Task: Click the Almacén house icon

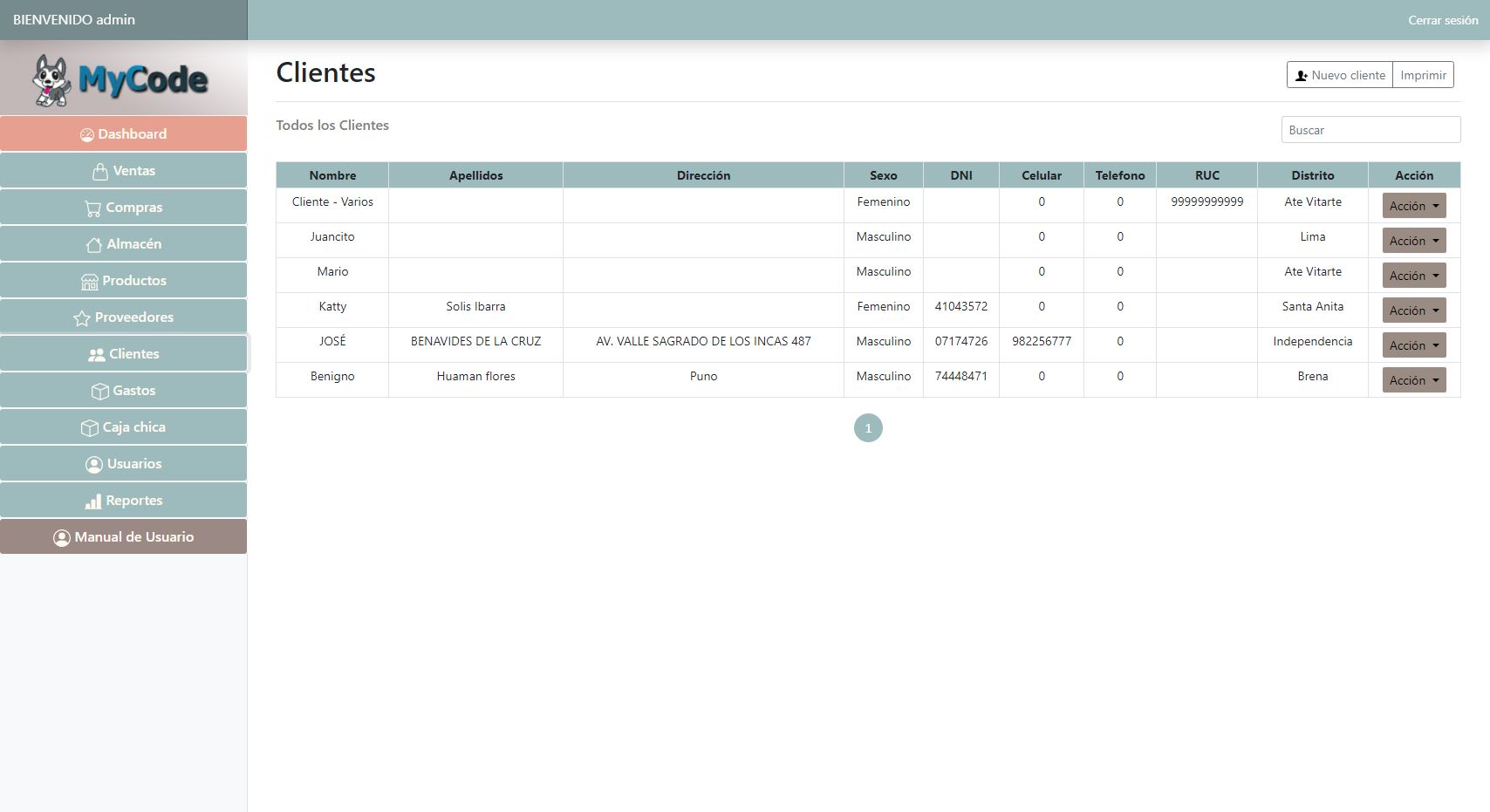Action: click(x=94, y=245)
